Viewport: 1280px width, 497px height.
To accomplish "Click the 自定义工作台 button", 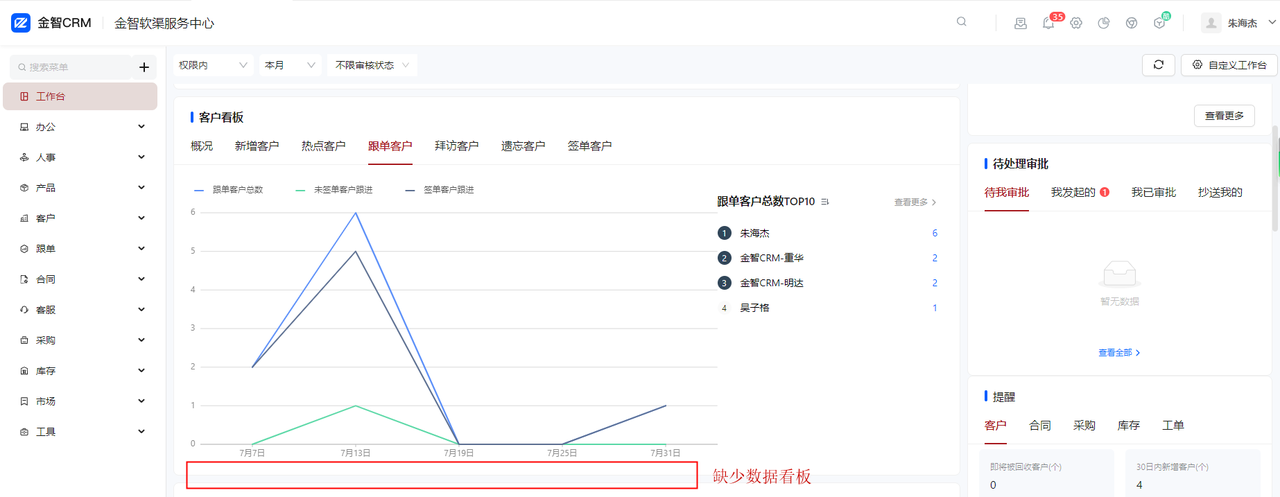I will point(1229,65).
